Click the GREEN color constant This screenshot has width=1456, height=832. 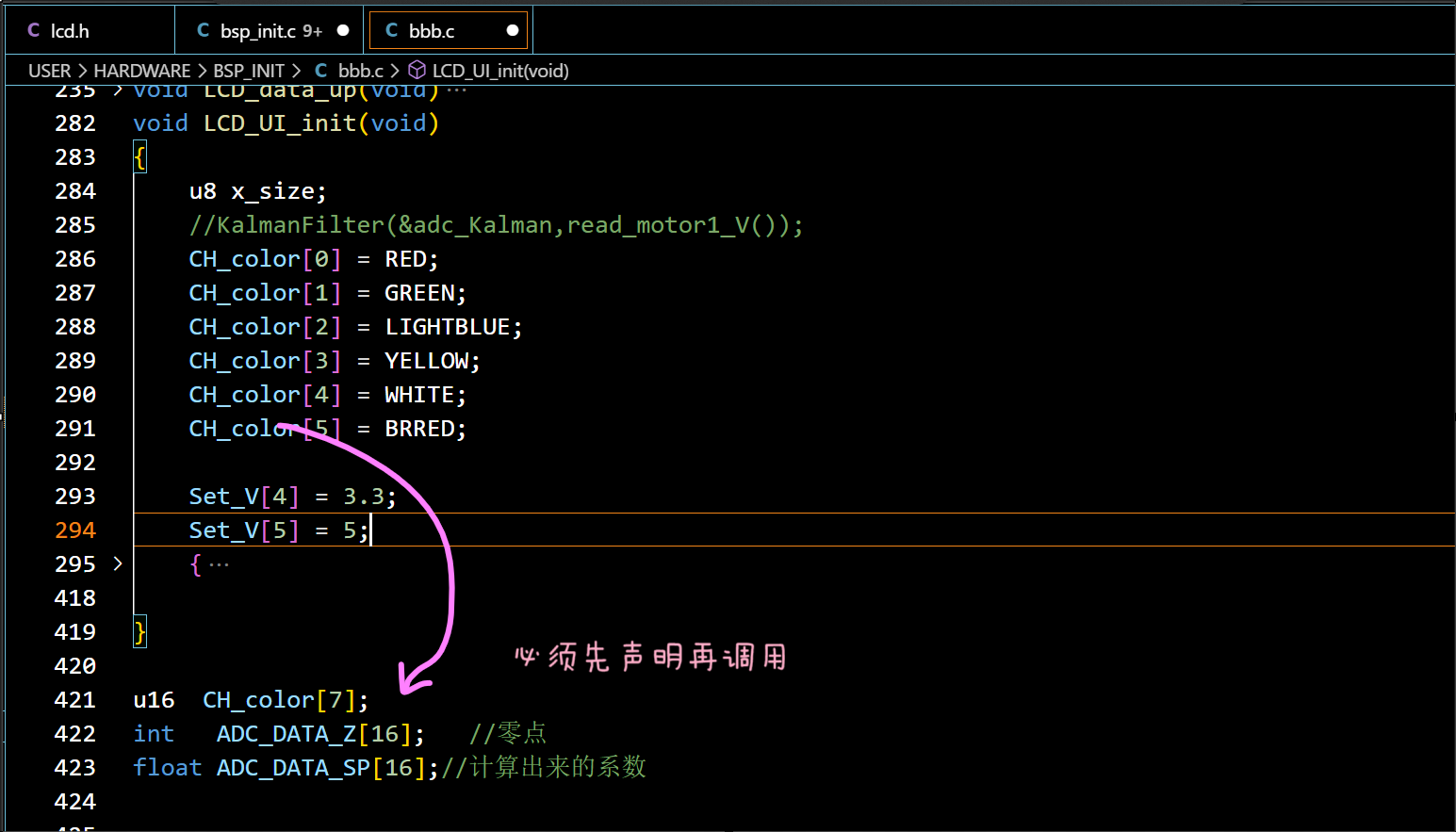pos(419,293)
